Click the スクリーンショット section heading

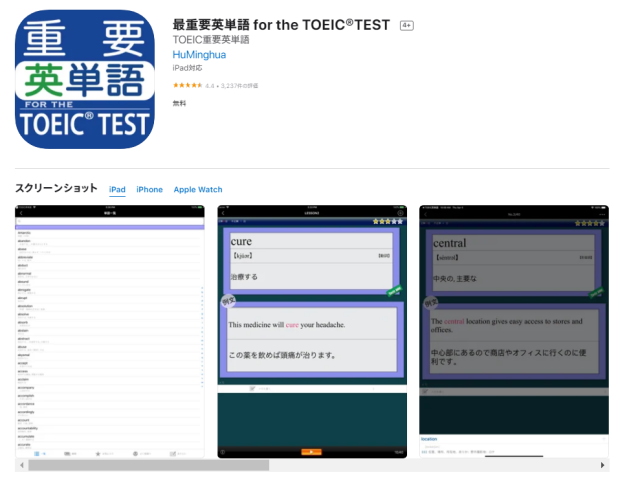tap(56, 188)
